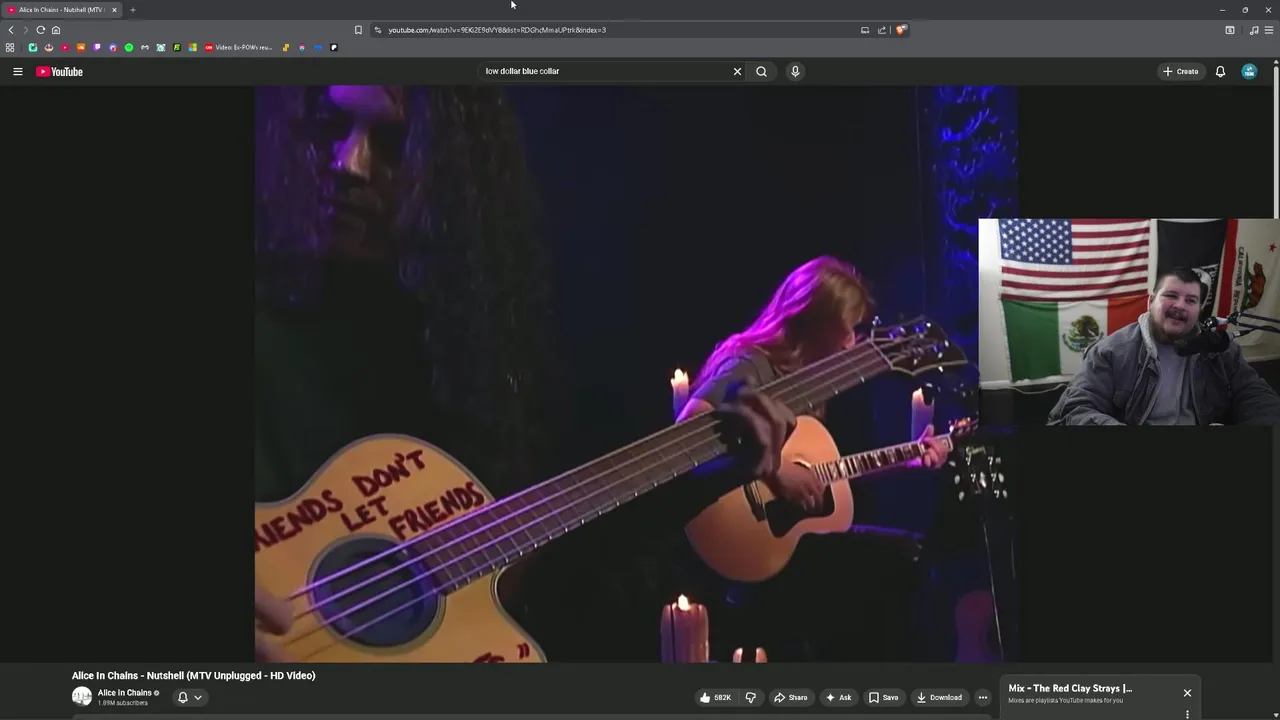
Task: Share the Nutshell video
Action: coord(790,697)
